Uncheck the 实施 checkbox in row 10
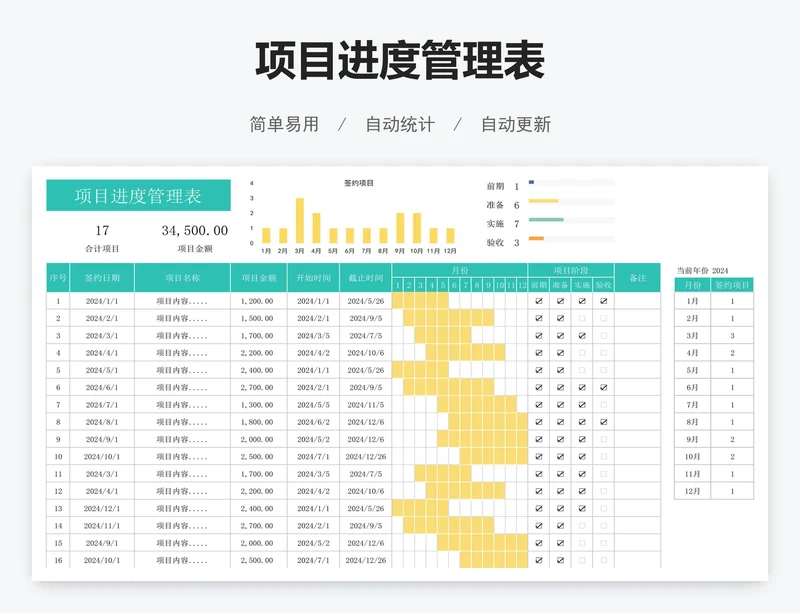 point(582,457)
